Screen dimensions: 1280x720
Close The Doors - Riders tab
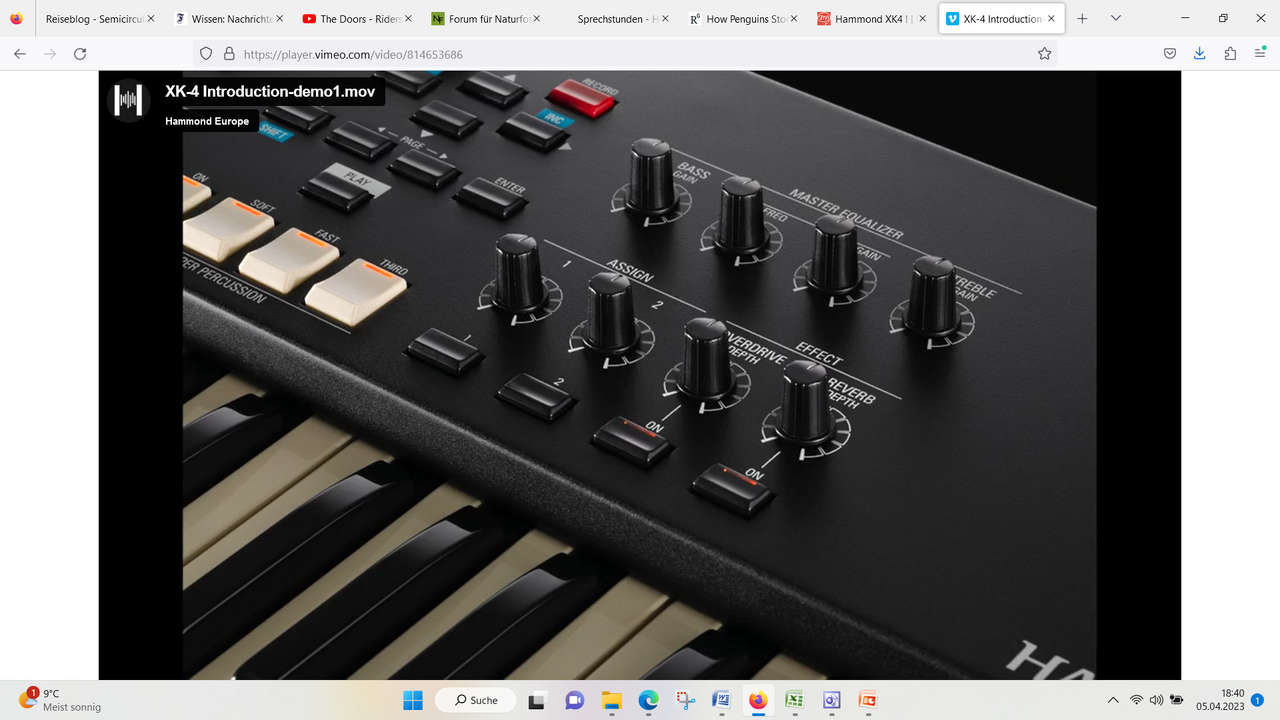(x=408, y=18)
